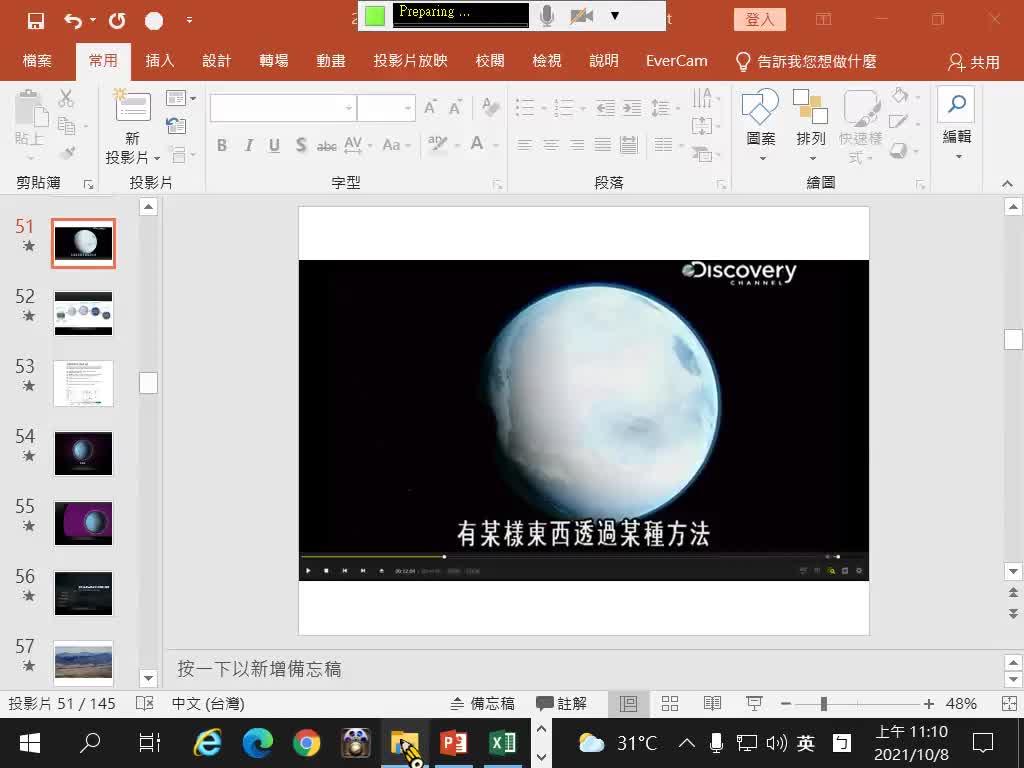Screen dimensions: 1024x768
Task: Open the Editing find menu
Action: (x=957, y=124)
